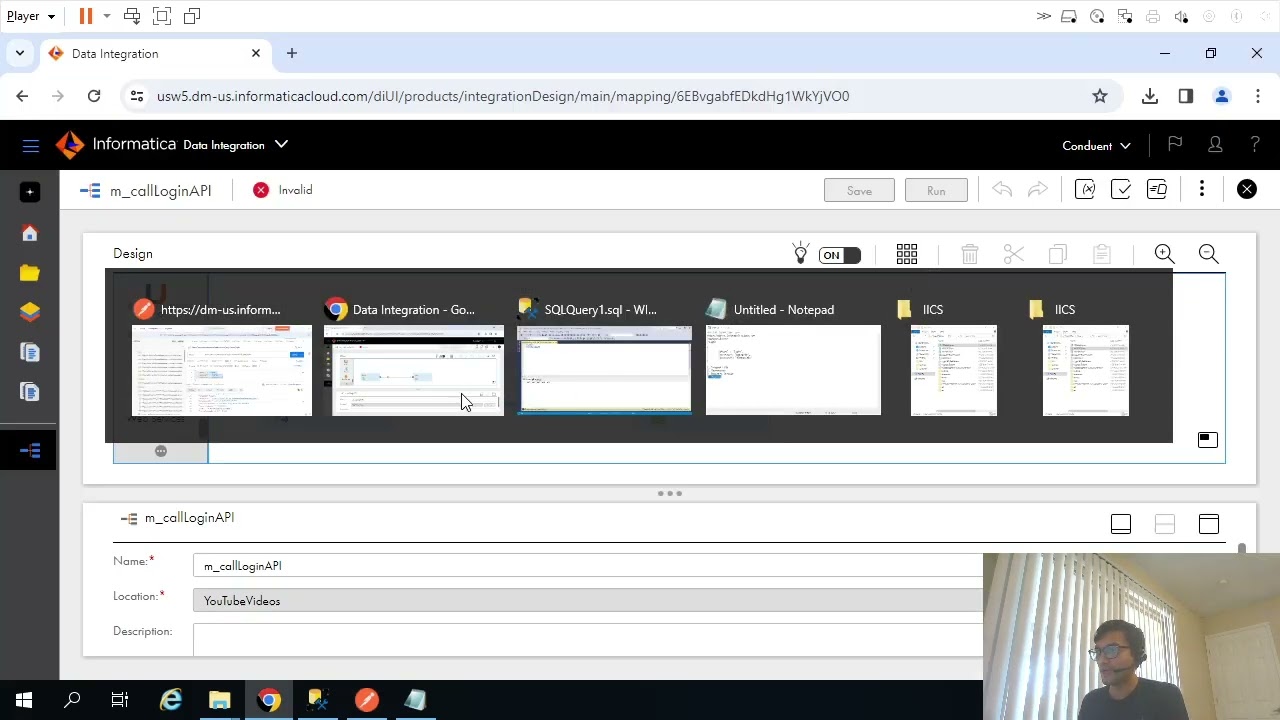
Task: Open the parameter panel (x) icon
Action: click(1085, 190)
